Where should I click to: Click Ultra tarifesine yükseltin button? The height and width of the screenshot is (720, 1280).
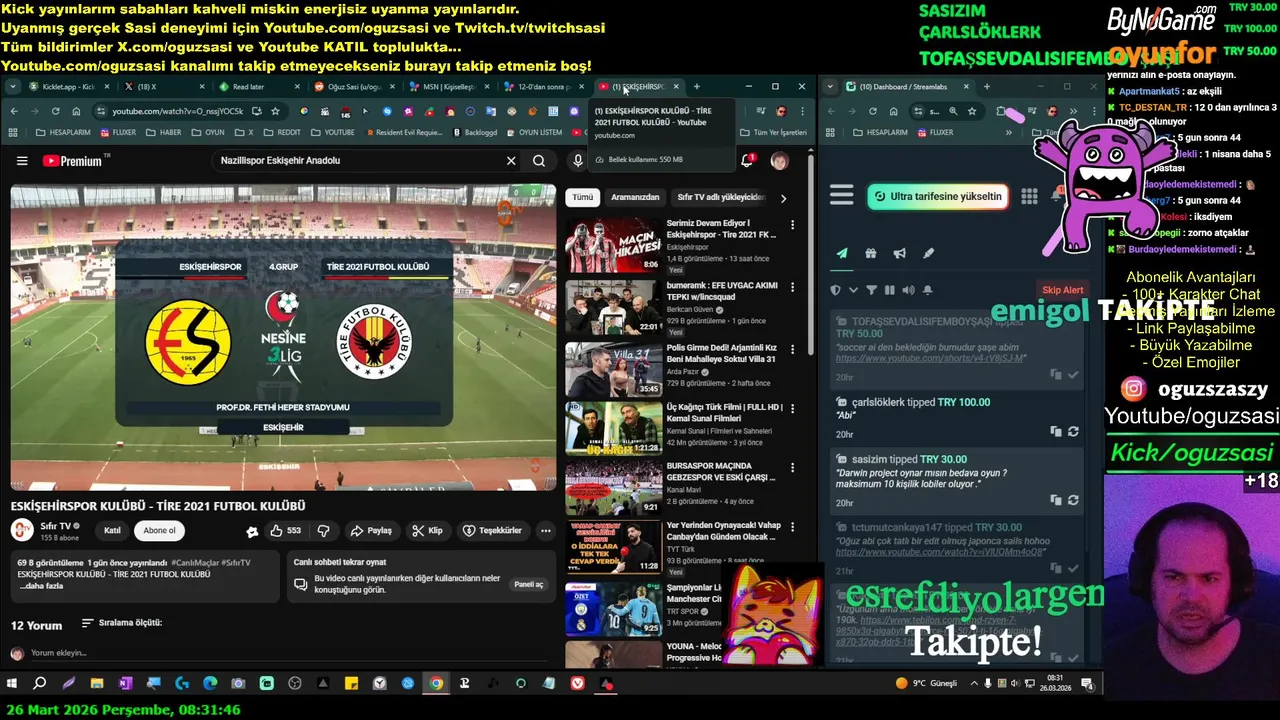coord(937,197)
